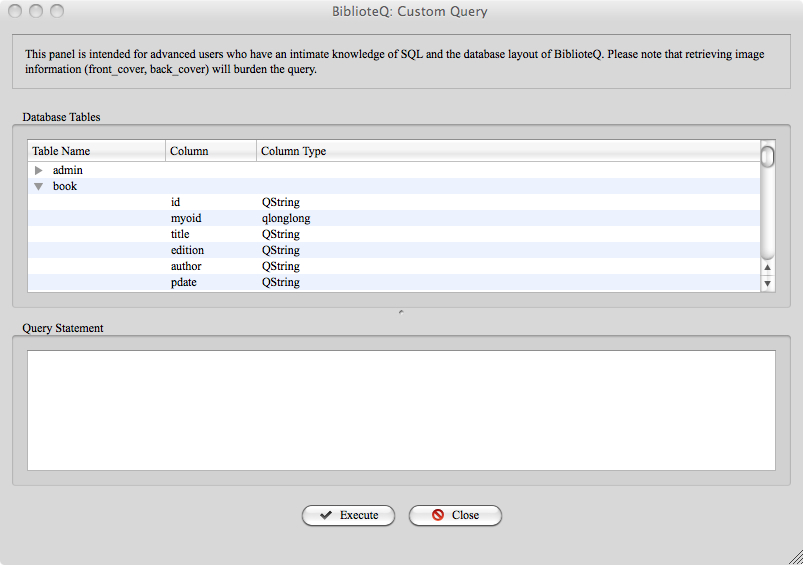Viewport: 803px width, 565px height.
Task: Click the red close window button
Action: pyautogui.click(x=15, y=11)
